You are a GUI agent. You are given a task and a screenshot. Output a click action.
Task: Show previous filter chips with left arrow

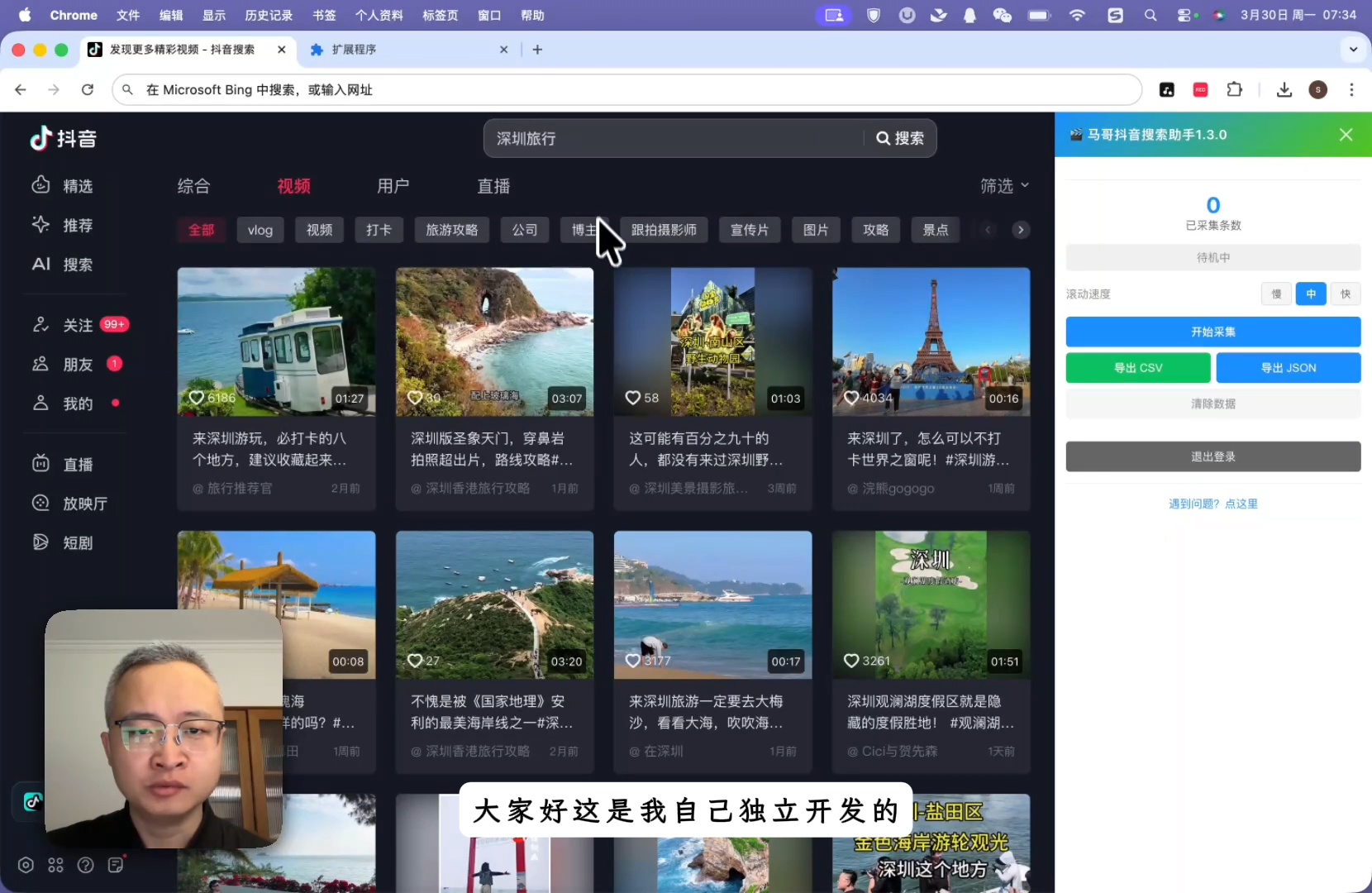point(988,230)
